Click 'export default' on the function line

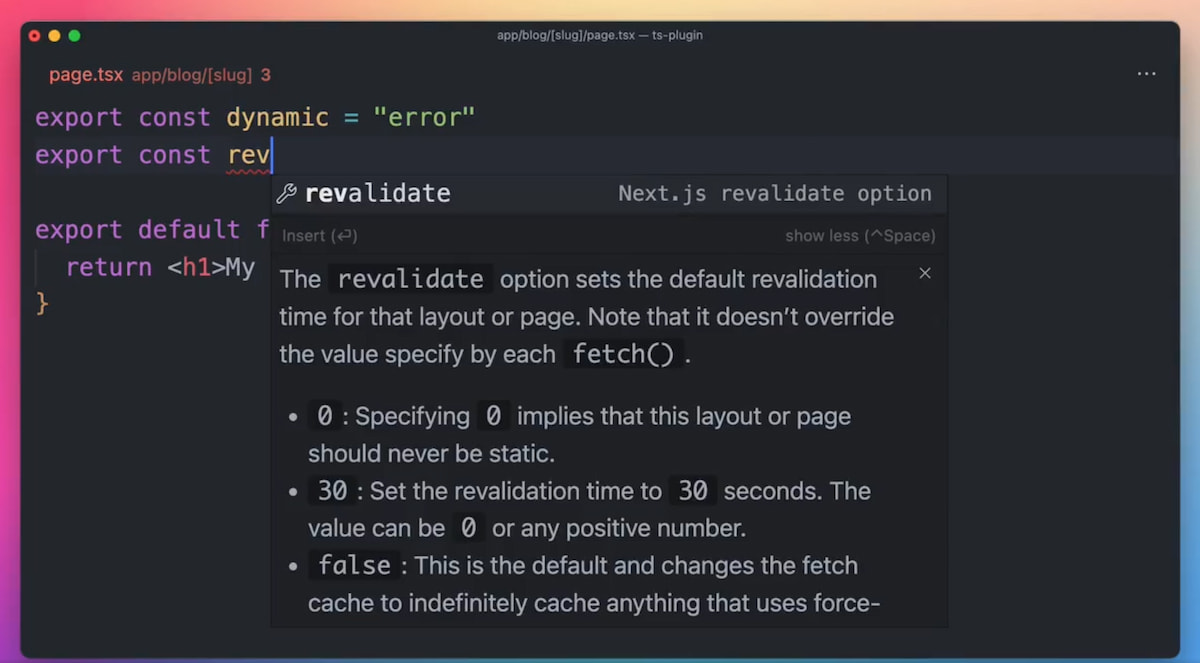(x=138, y=230)
